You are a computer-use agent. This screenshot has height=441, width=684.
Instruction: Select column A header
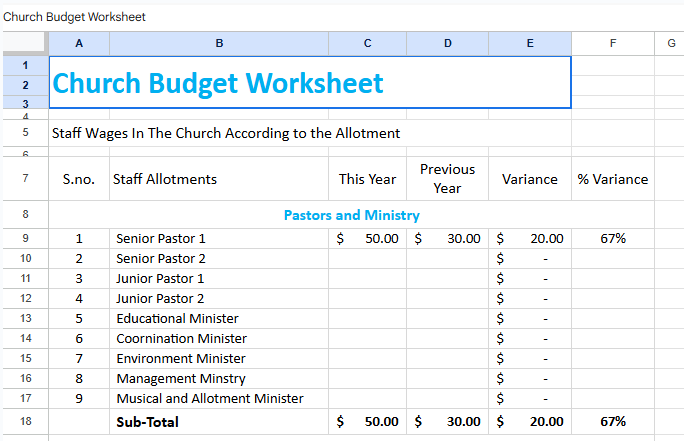tap(79, 43)
